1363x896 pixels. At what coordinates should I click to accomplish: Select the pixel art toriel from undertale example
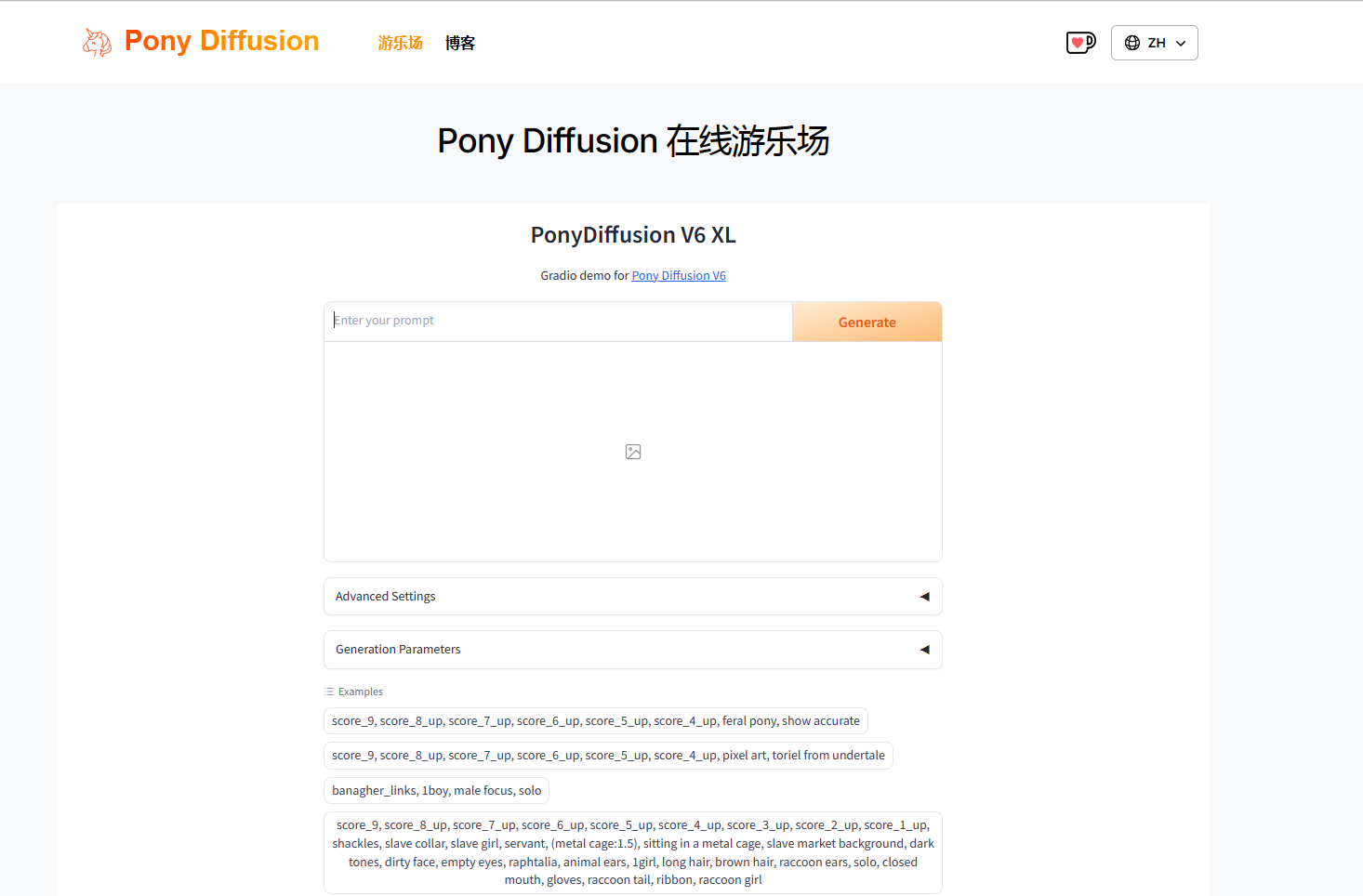tap(608, 756)
